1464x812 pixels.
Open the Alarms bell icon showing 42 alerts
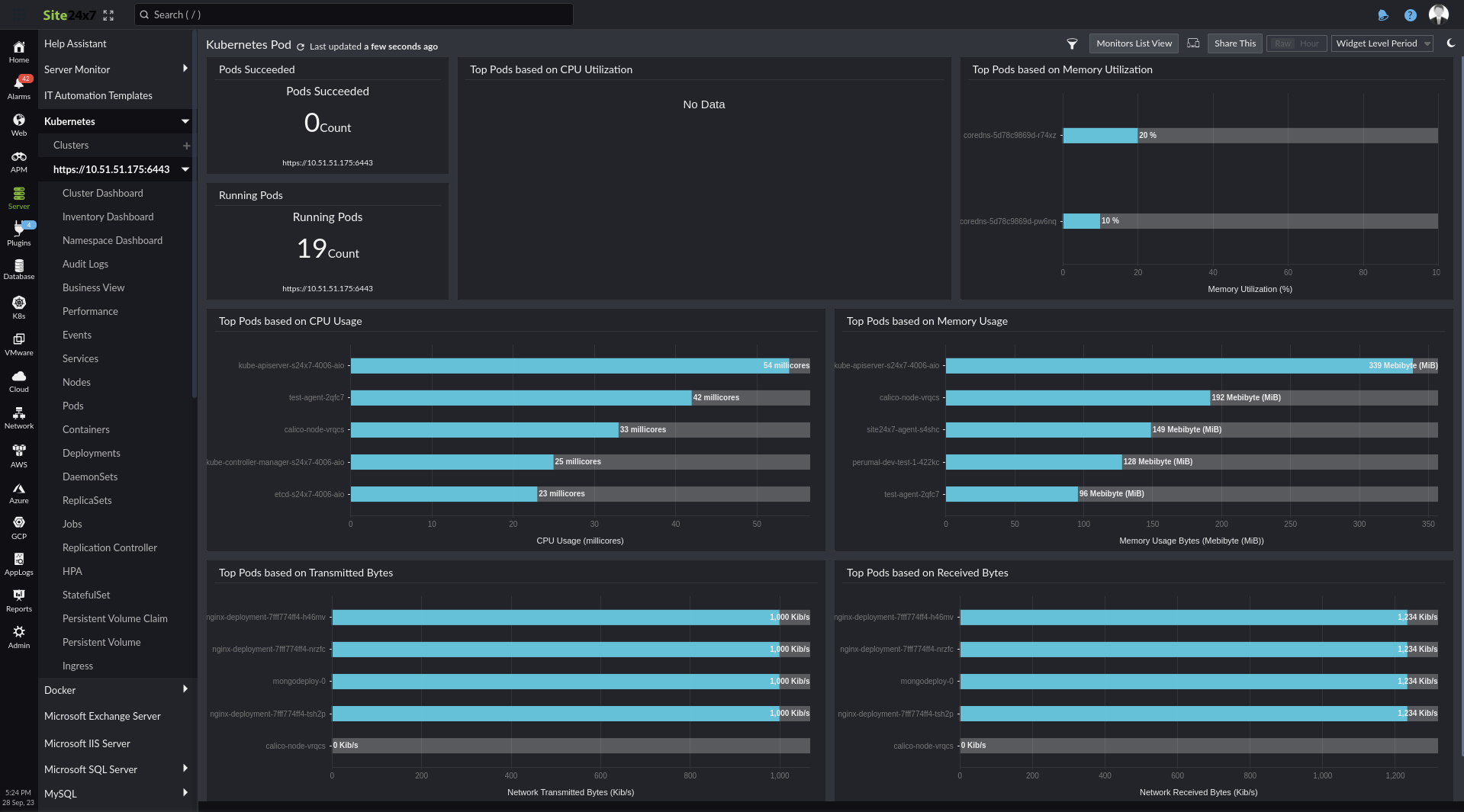(x=18, y=84)
